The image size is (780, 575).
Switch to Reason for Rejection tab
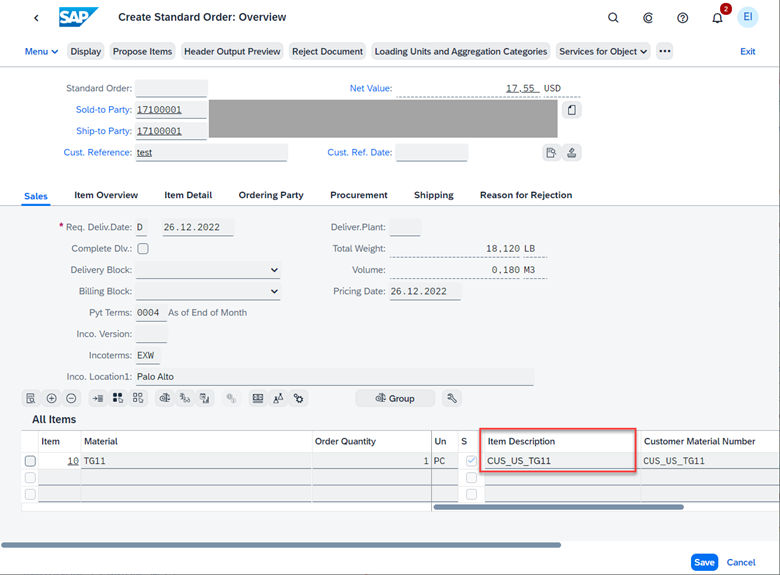(x=526, y=195)
